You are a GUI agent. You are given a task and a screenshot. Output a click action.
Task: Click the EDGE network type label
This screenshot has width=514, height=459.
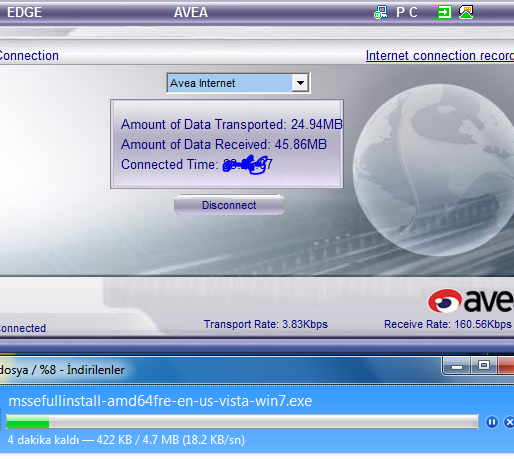[24, 12]
